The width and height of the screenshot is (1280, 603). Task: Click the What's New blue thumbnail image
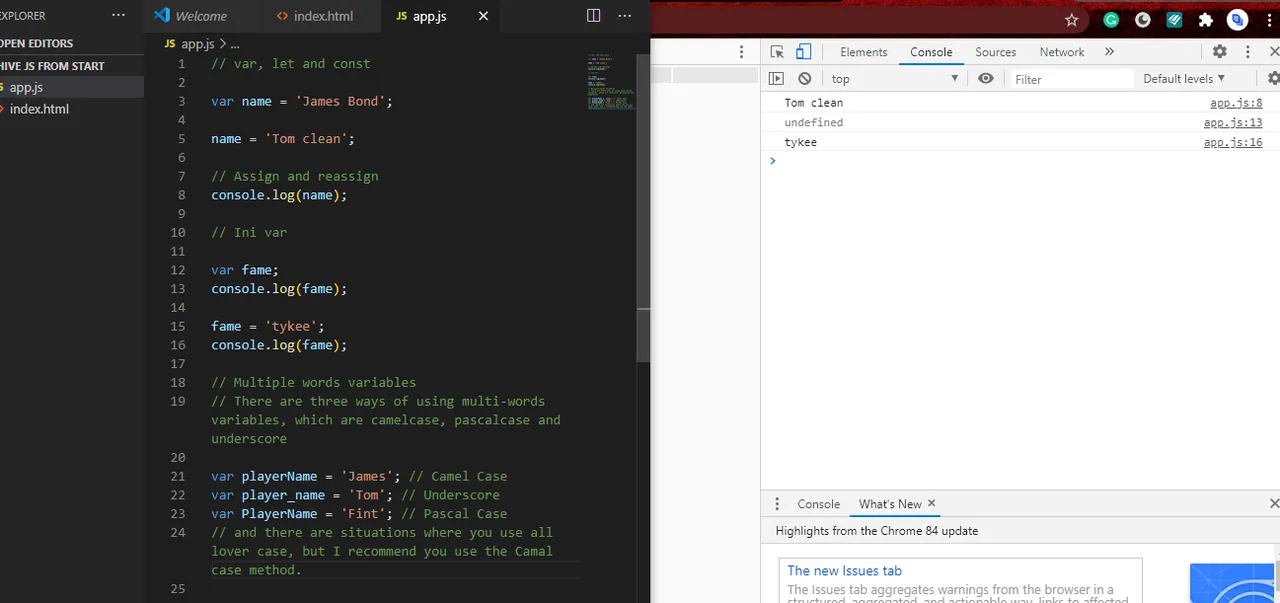(x=1234, y=584)
